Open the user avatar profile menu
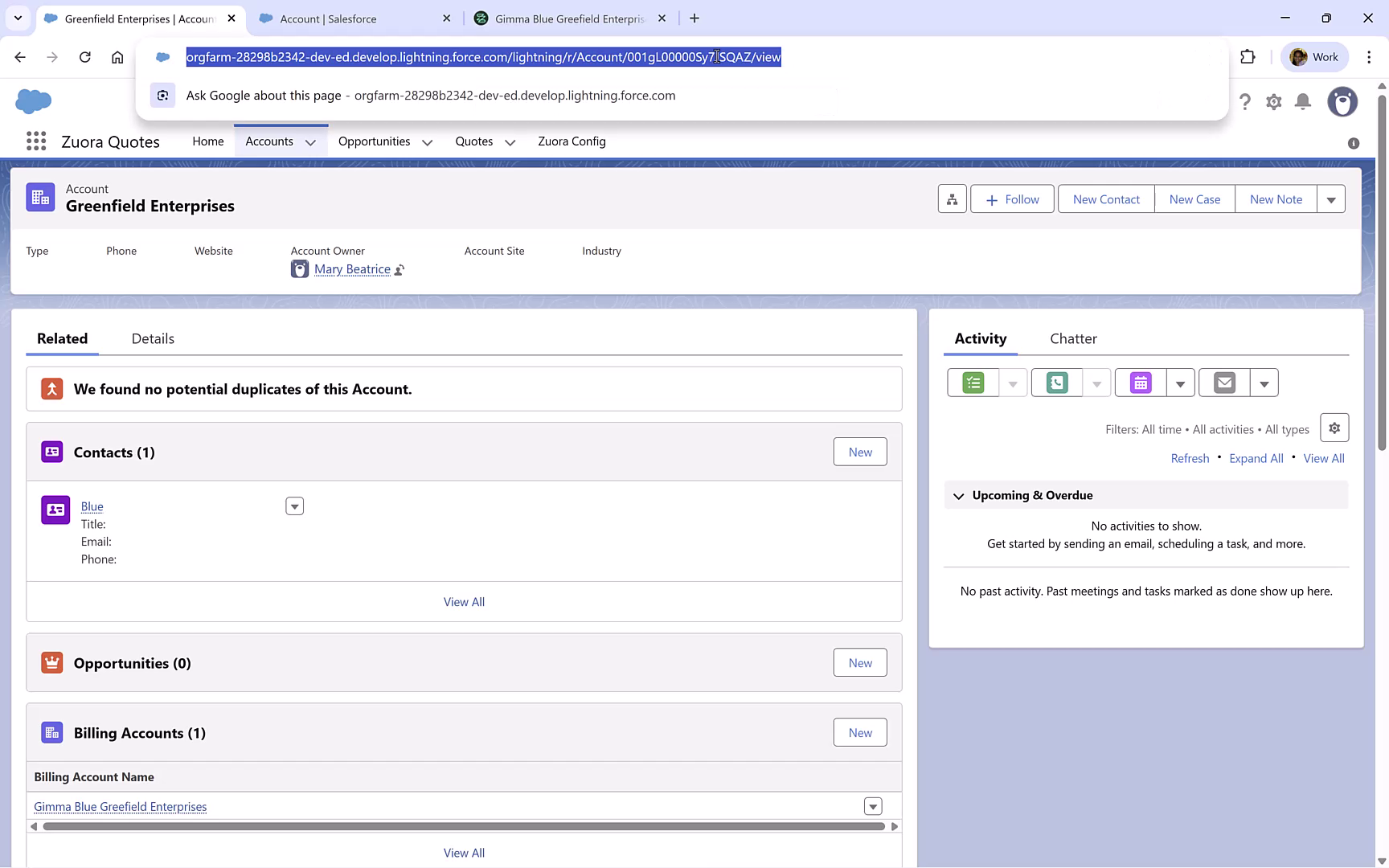Screen dimensions: 1389x868 point(1342,102)
